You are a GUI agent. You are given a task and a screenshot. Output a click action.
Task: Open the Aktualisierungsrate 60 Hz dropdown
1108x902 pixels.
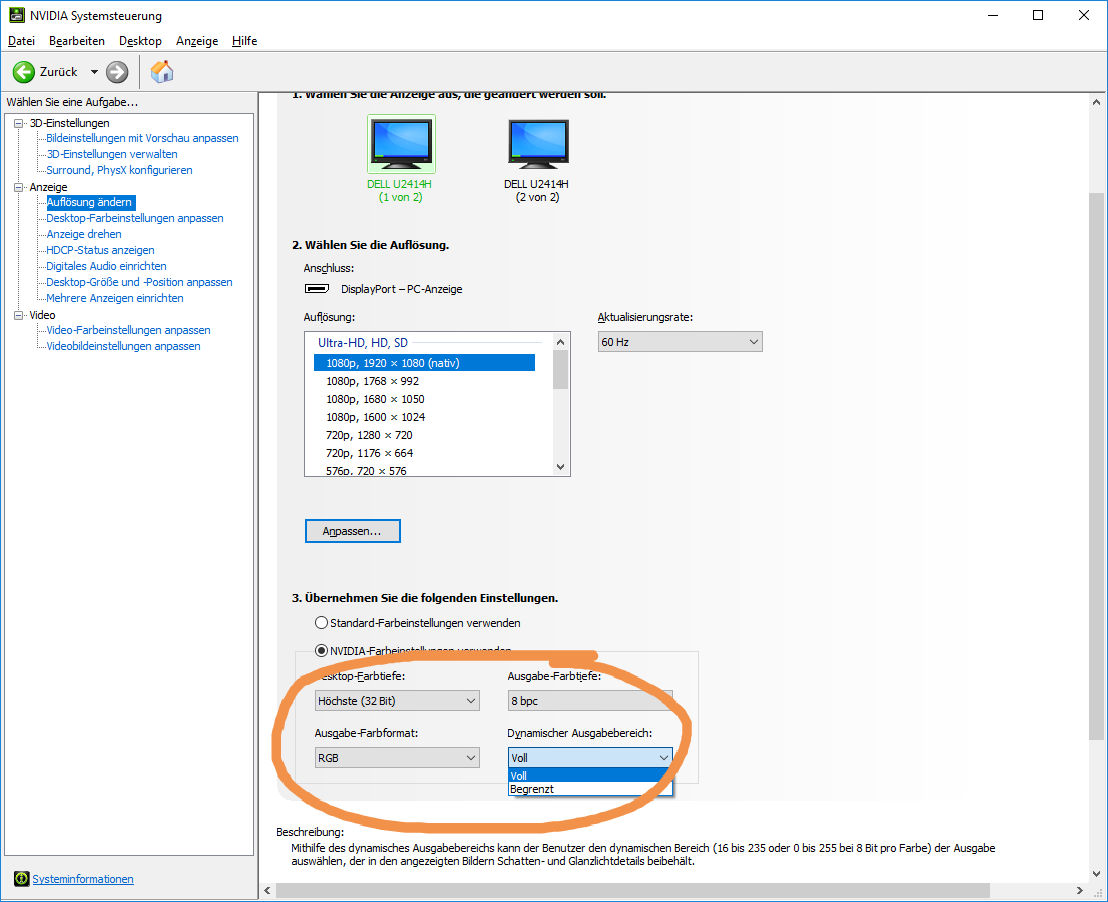tap(680, 342)
